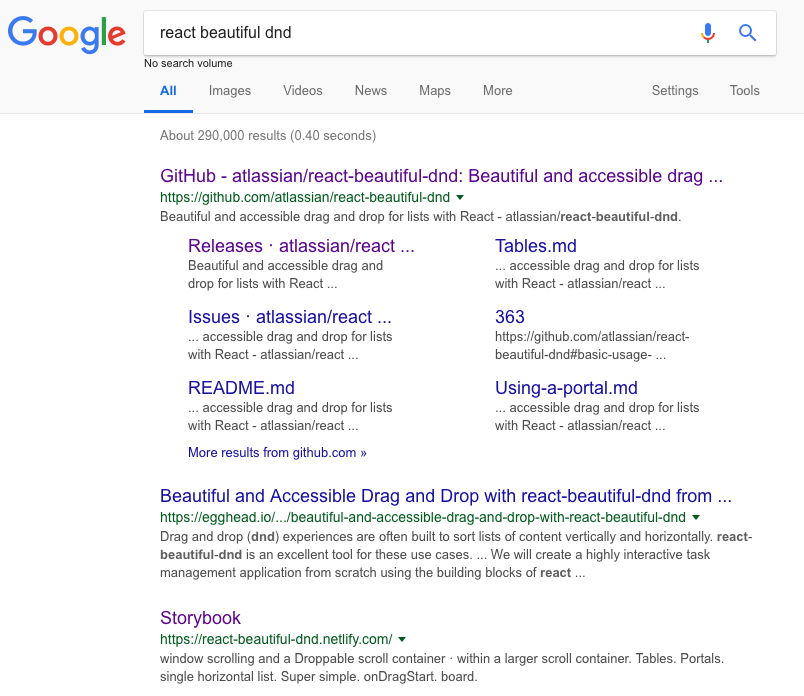
Task: Open the Settings menu
Action: (x=674, y=91)
